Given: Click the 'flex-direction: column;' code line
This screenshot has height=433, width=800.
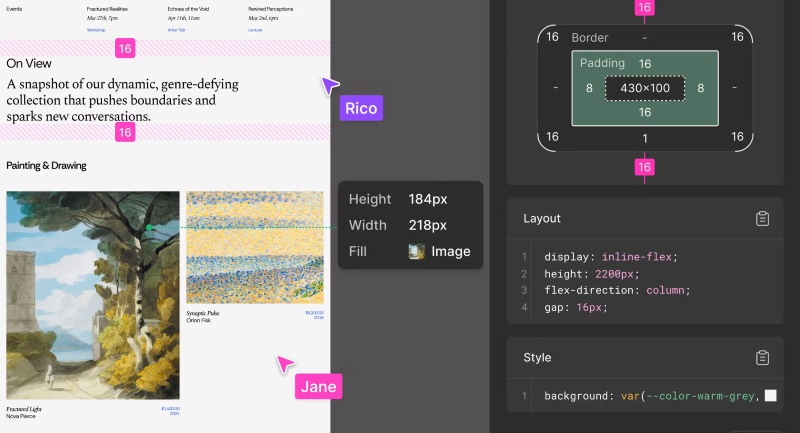Looking at the screenshot, I should click(617, 290).
